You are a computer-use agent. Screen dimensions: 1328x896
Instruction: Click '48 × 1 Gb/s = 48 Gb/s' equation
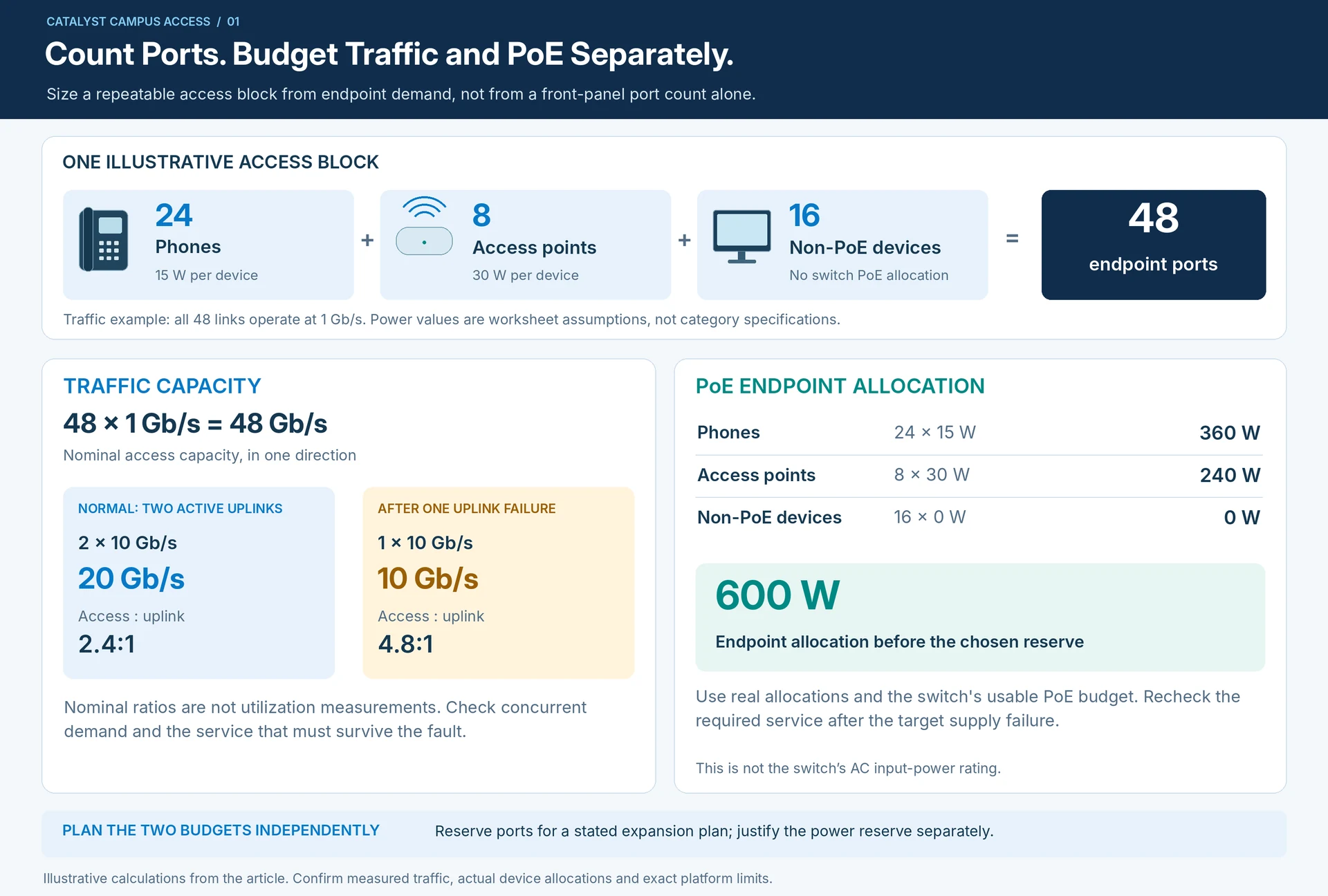coord(195,423)
